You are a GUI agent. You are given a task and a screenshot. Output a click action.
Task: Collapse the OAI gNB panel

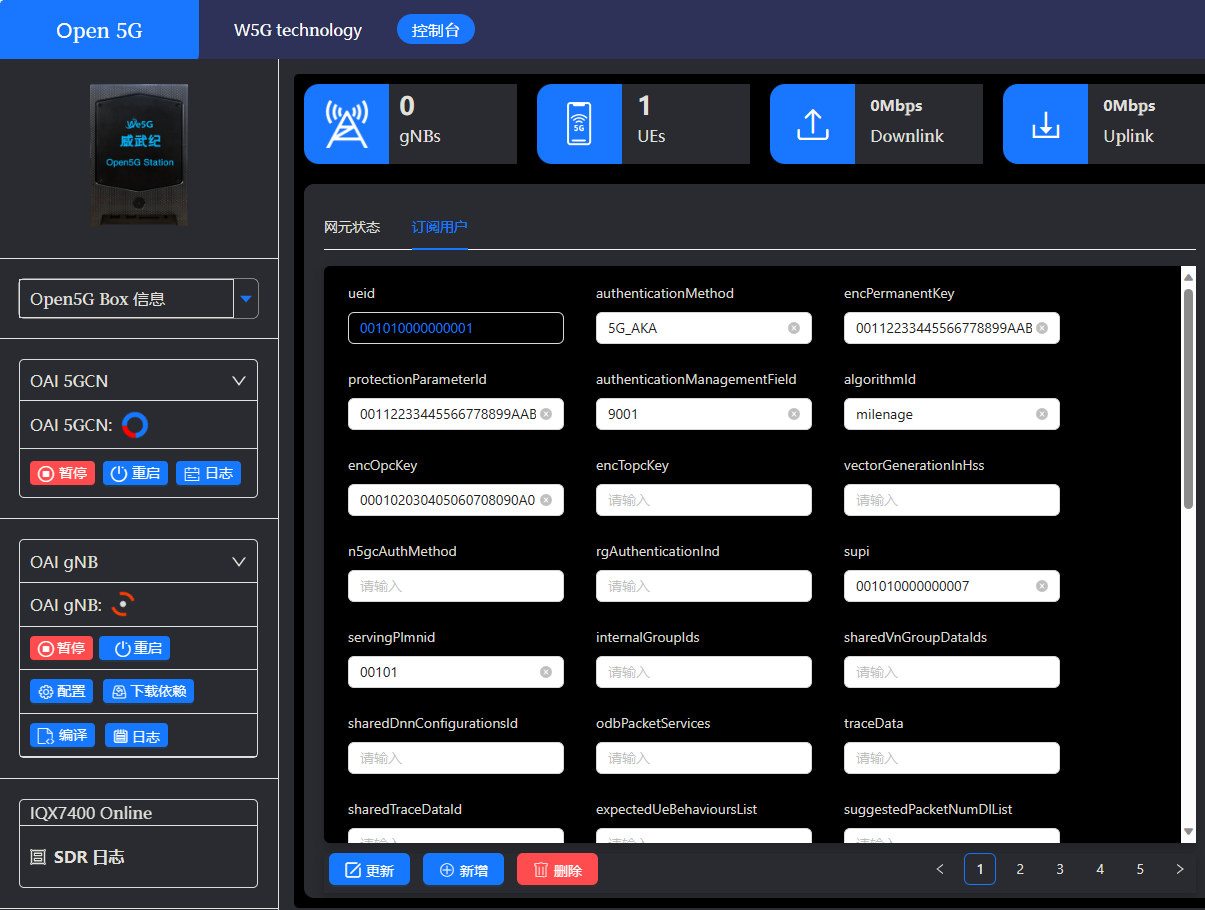[x=239, y=562]
